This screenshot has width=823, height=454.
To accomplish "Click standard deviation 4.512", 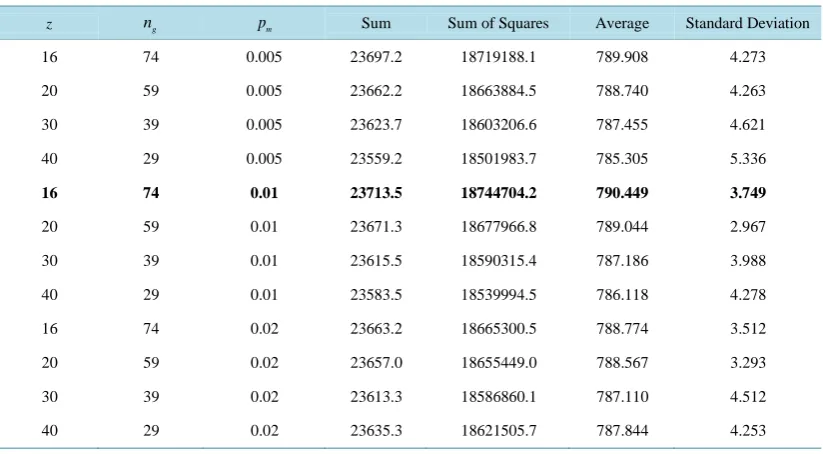I will 747,397.
